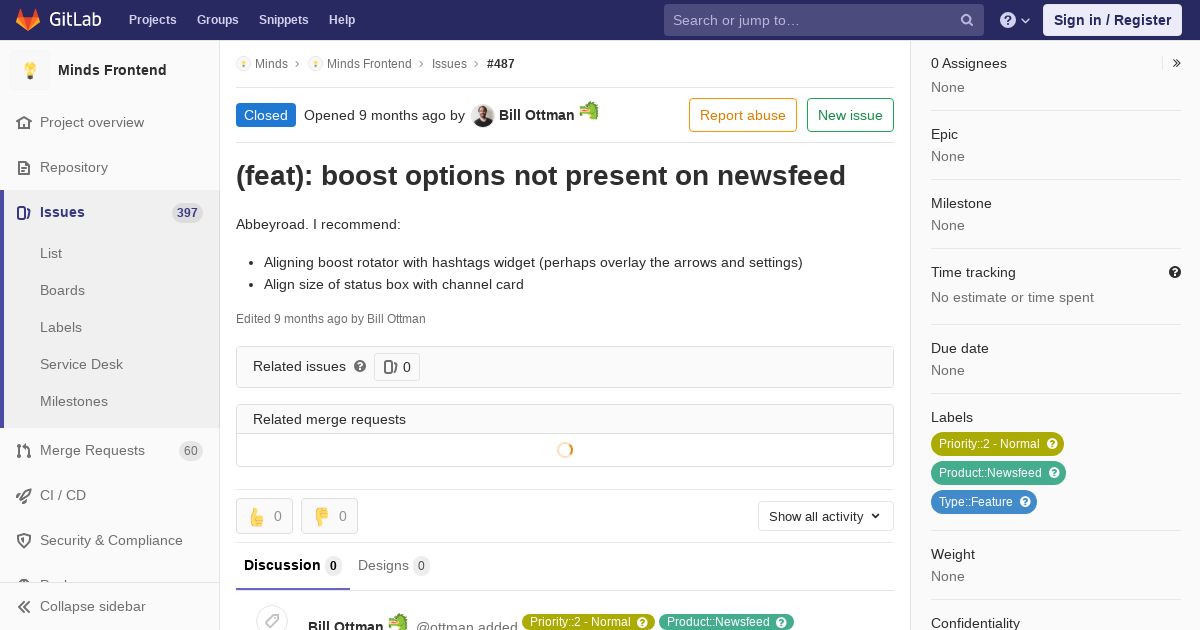Viewport: 1200px width, 630px height.
Task: Open the CI / CD rocket icon
Action: [24, 495]
